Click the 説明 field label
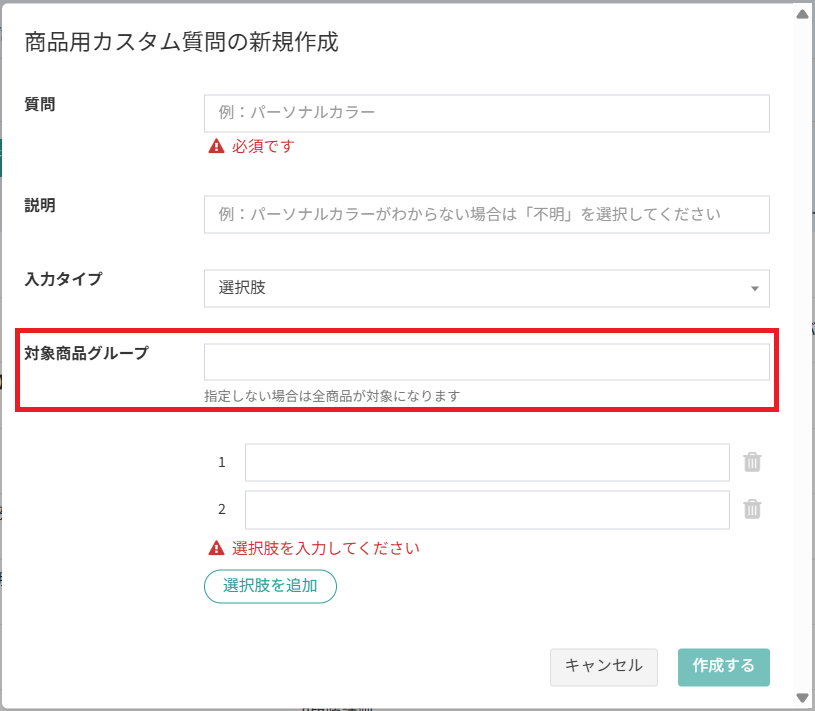Screen dimensions: 815x711 [40, 205]
